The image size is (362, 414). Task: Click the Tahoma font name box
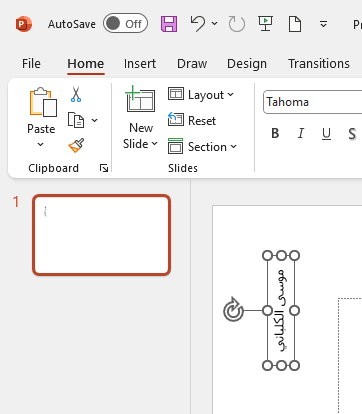313,102
